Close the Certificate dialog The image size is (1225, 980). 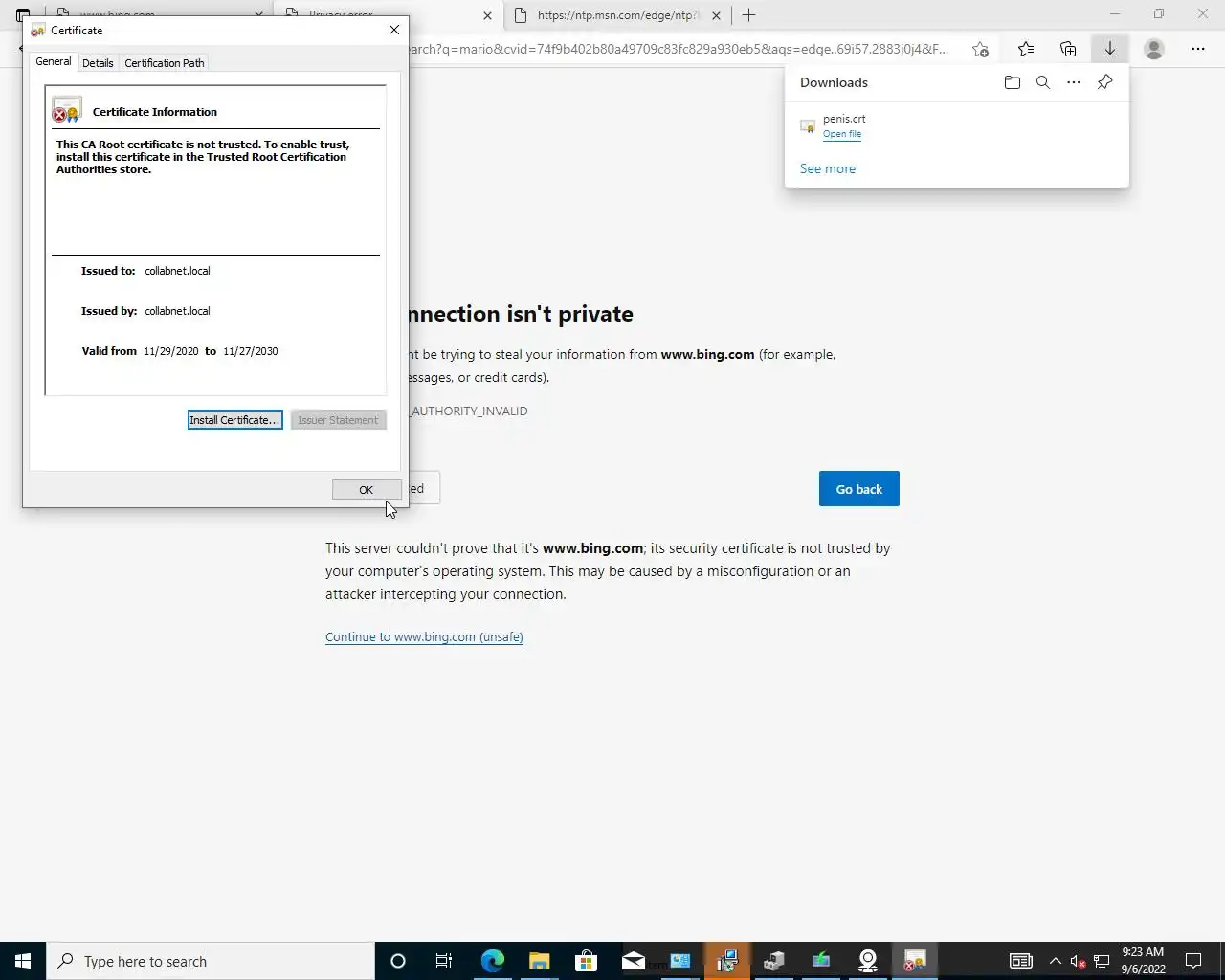(x=393, y=30)
